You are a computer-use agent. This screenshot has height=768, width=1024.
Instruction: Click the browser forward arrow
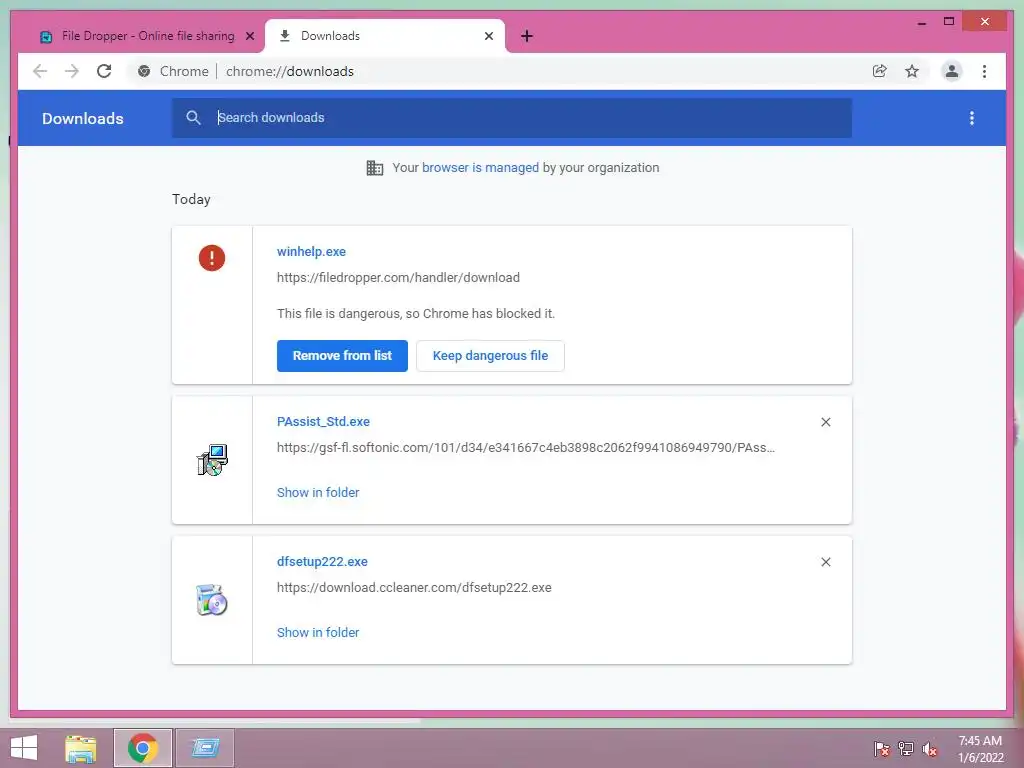[x=72, y=71]
